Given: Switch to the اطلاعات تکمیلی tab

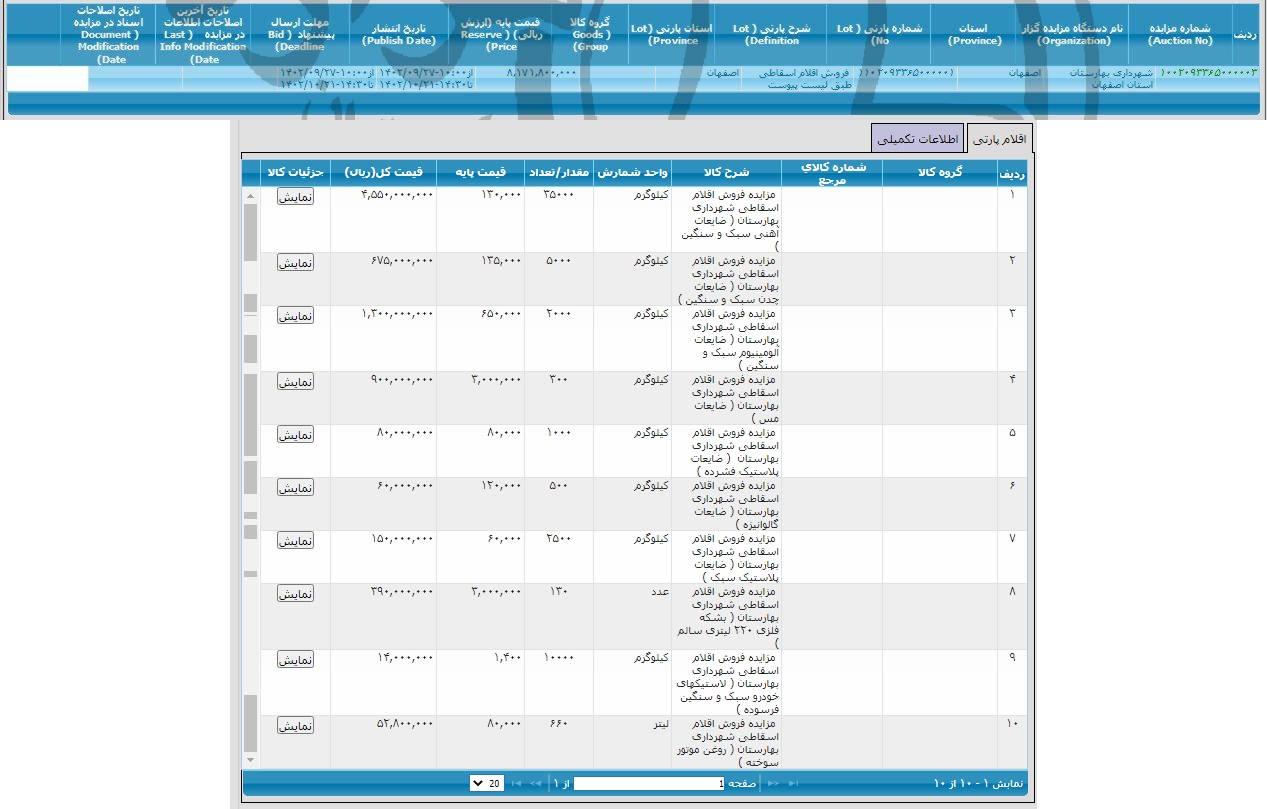Looking at the screenshot, I should (x=916, y=137).
